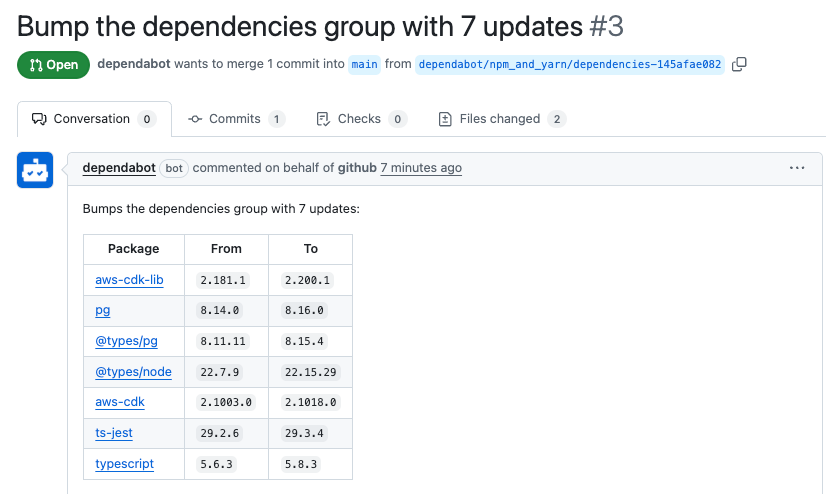Image resolution: width=826 pixels, height=494 pixels.
Task: Click the main base branch link
Action: click(x=365, y=65)
